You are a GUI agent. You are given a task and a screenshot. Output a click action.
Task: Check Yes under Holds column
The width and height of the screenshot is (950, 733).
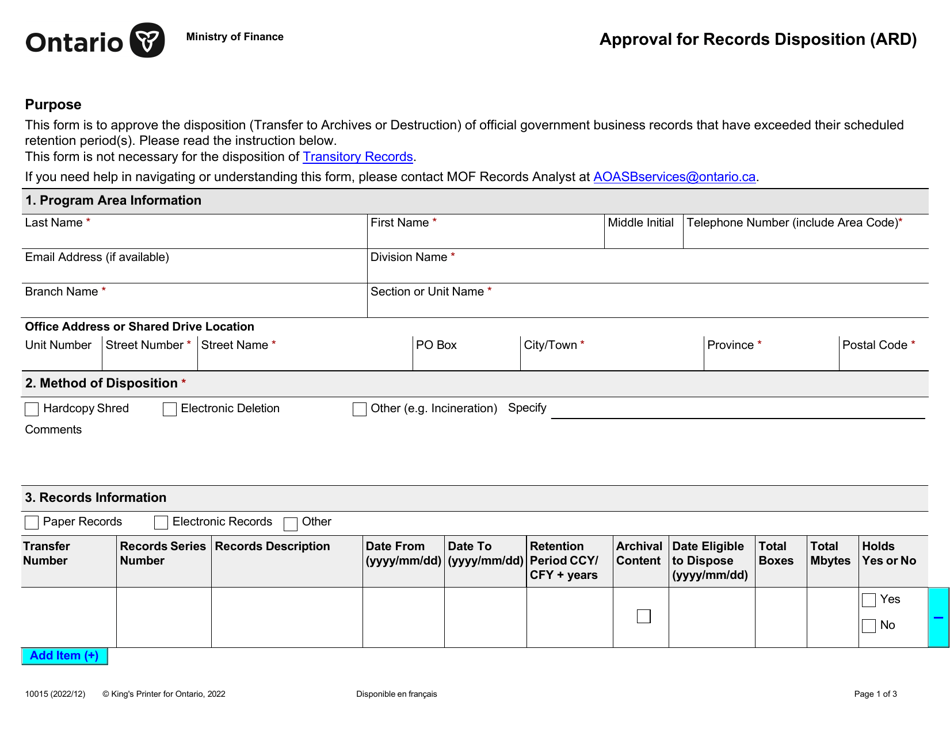[867, 599]
